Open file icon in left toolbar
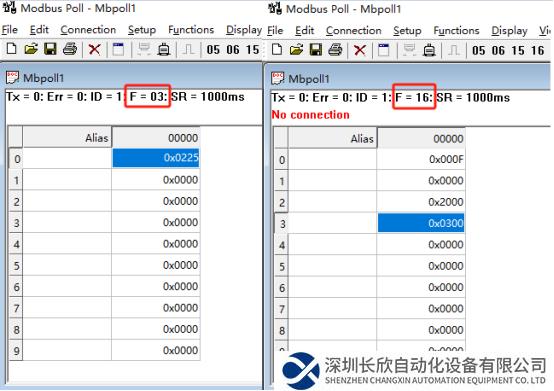 pos(31,49)
